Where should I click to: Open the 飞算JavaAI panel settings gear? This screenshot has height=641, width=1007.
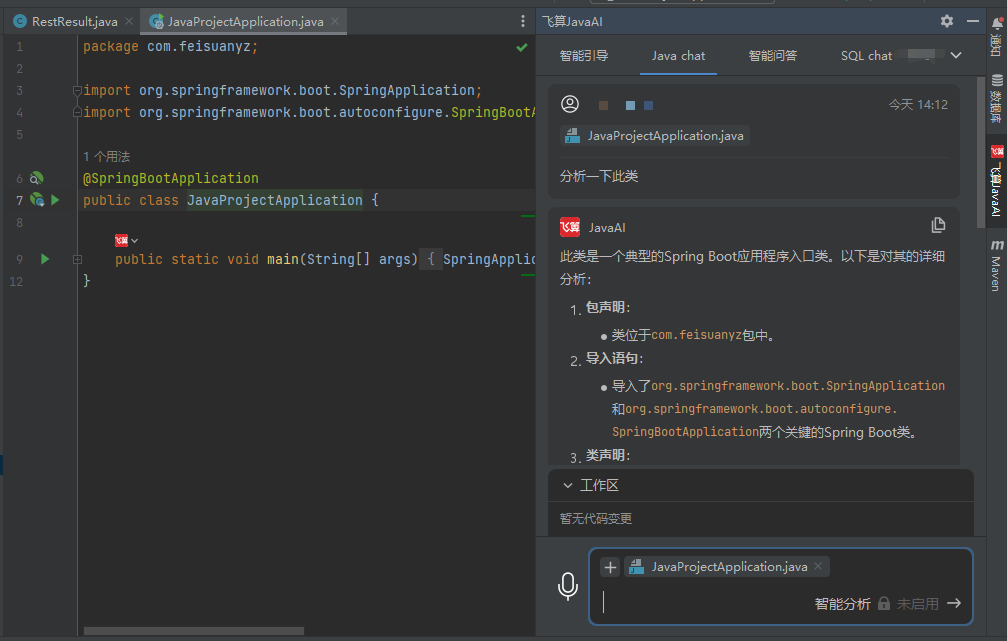coord(947,21)
